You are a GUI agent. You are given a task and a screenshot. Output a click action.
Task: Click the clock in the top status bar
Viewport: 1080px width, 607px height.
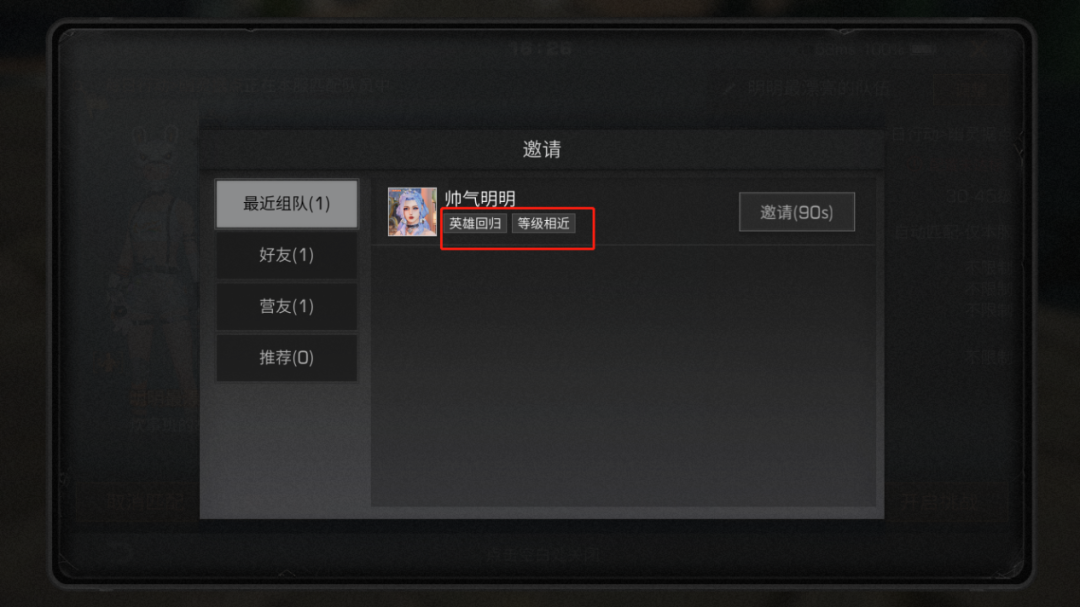[x=541, y=49]
